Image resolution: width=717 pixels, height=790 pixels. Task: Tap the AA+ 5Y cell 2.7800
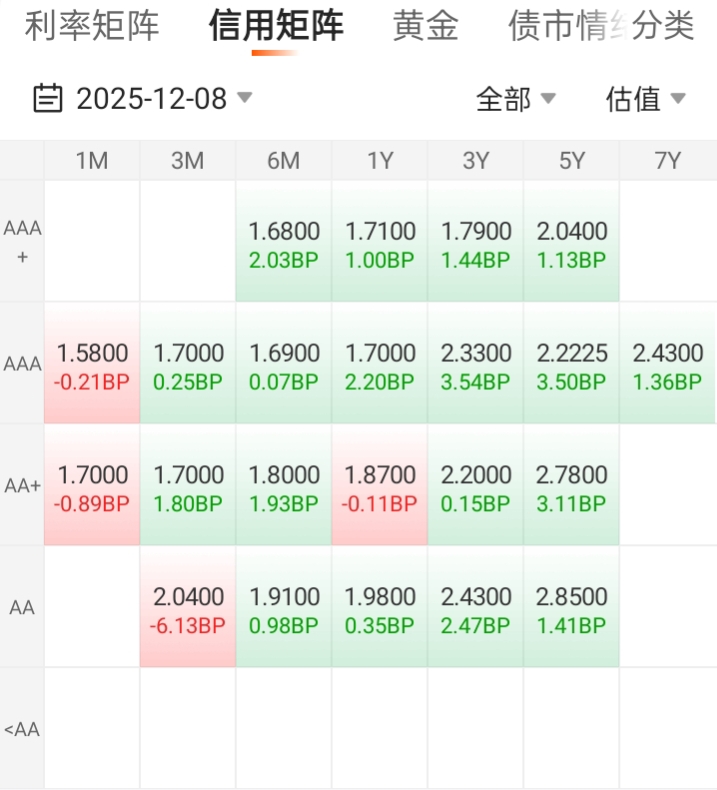572,487
